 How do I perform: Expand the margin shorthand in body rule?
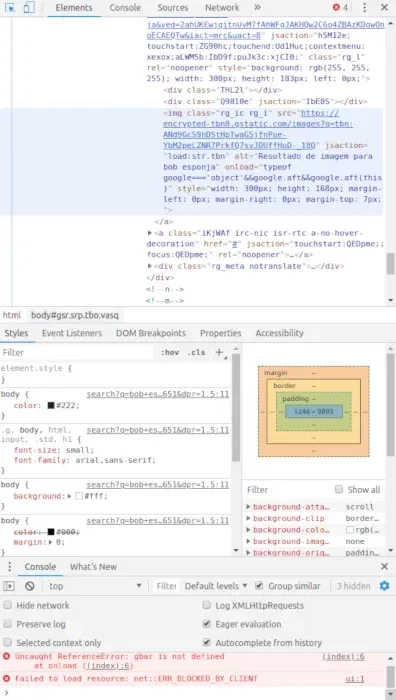[51, 542]
